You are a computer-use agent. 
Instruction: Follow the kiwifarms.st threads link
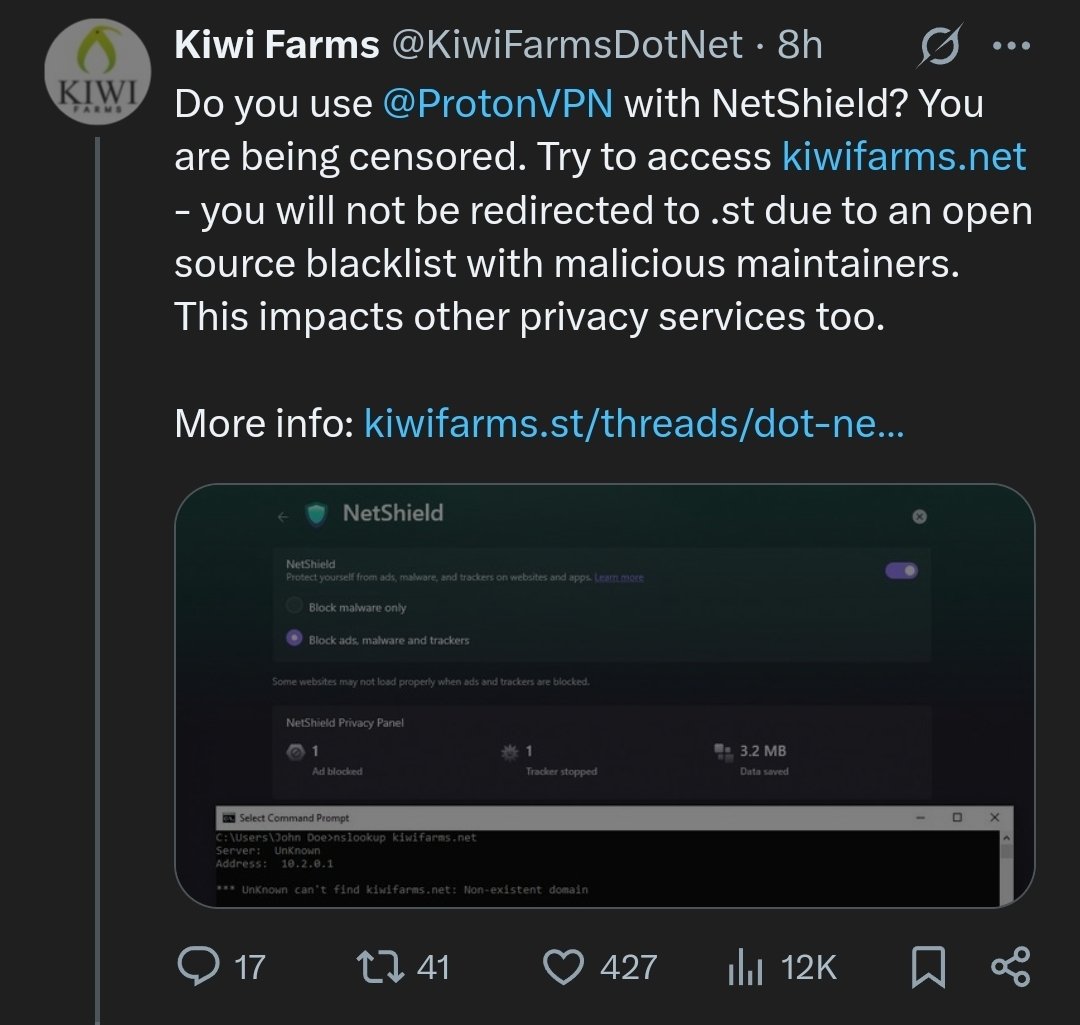[x=634, y=424]
